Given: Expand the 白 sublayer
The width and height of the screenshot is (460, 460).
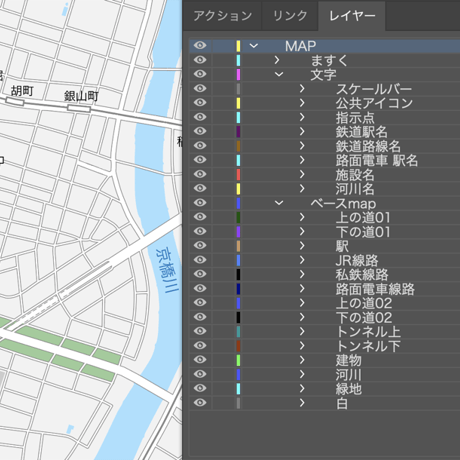Looking at the screenshot, I should click(302, 403).
